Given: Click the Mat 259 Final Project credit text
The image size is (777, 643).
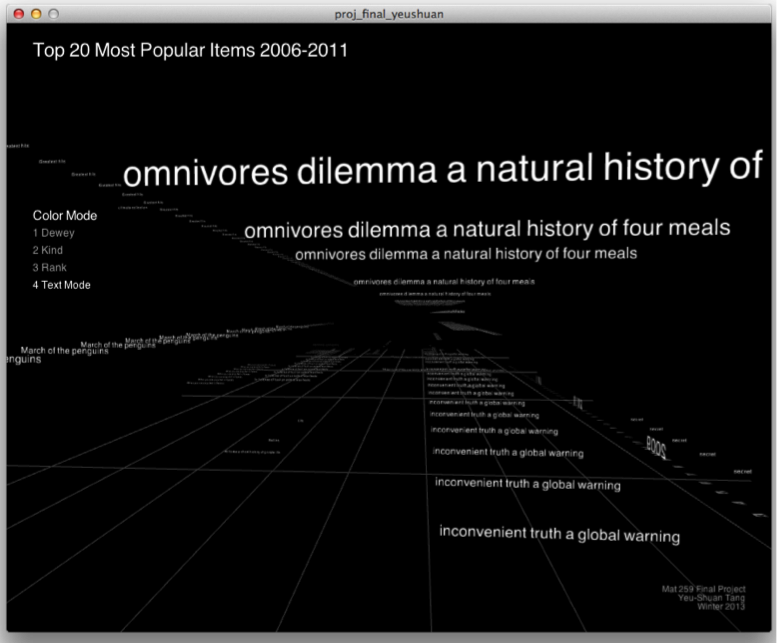Looking at the screenshot, I should pyautogui.click(x=703, y=589).
